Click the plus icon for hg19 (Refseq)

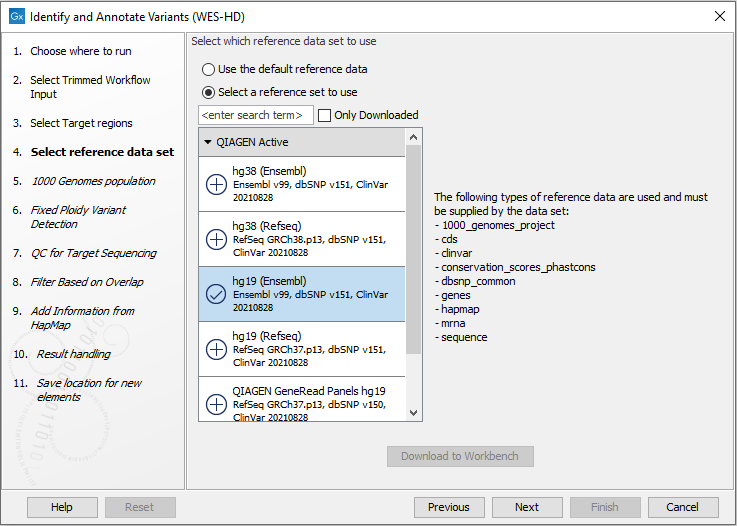[216, 349]
